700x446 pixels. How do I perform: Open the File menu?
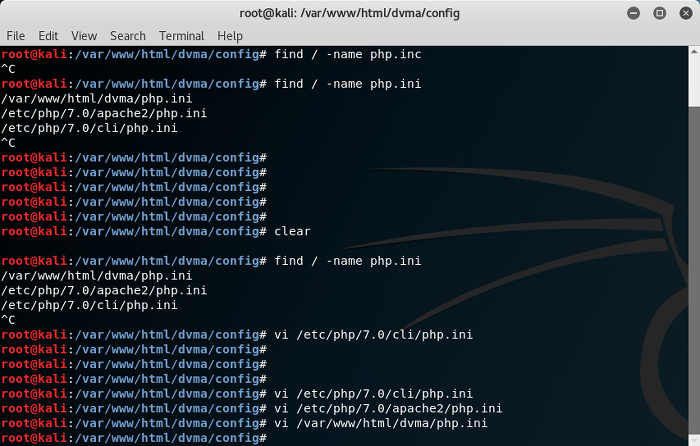pyautogui.click(x=16, y=36)
